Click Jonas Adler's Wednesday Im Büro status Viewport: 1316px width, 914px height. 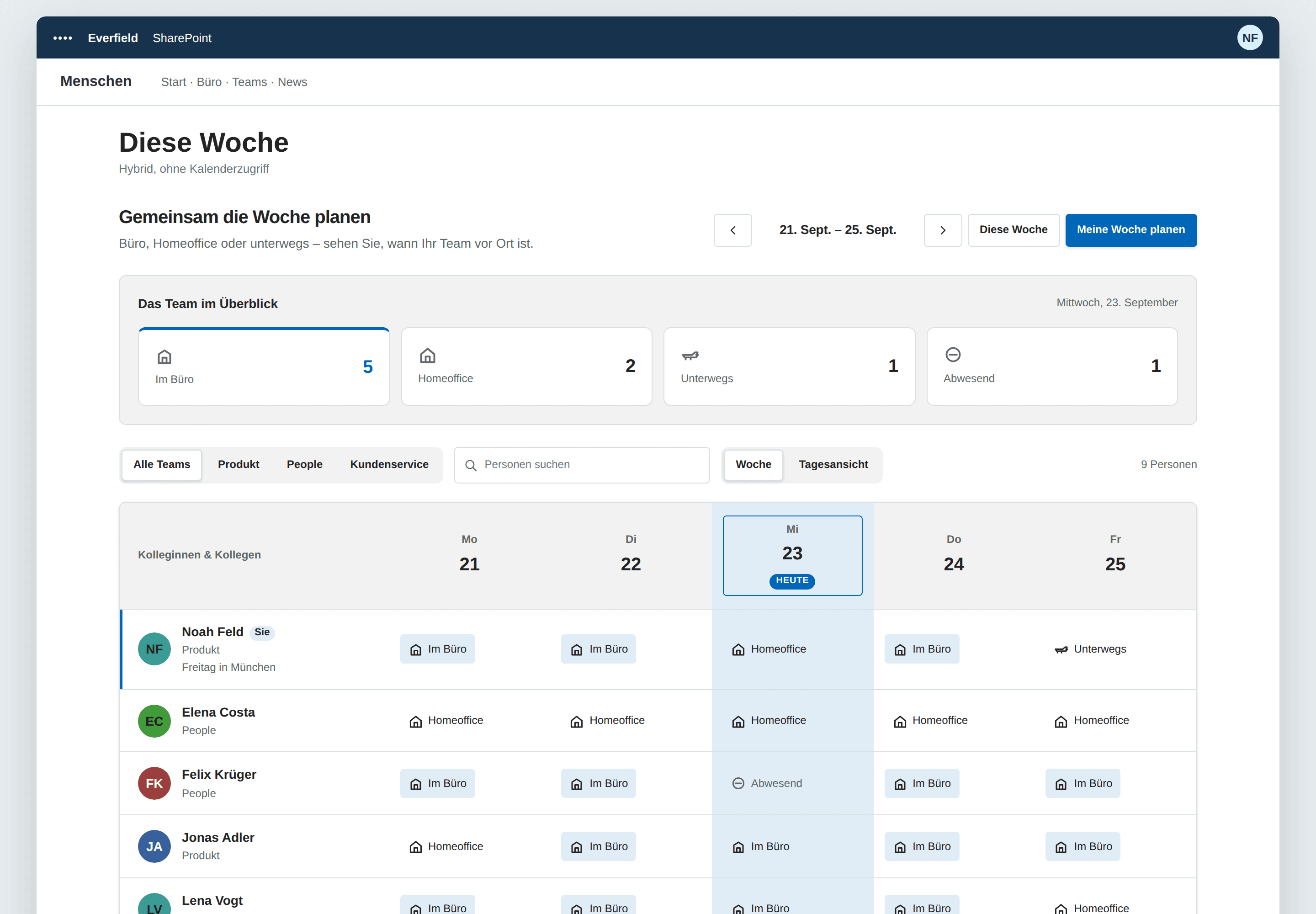[760, 846]
